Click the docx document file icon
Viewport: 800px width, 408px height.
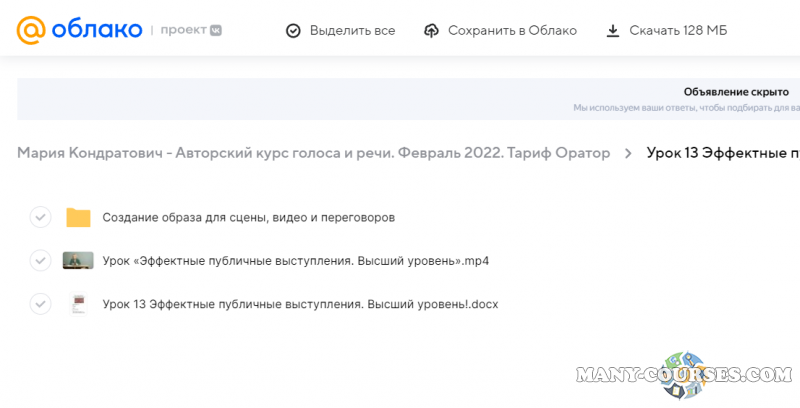[x=78, y=304]
